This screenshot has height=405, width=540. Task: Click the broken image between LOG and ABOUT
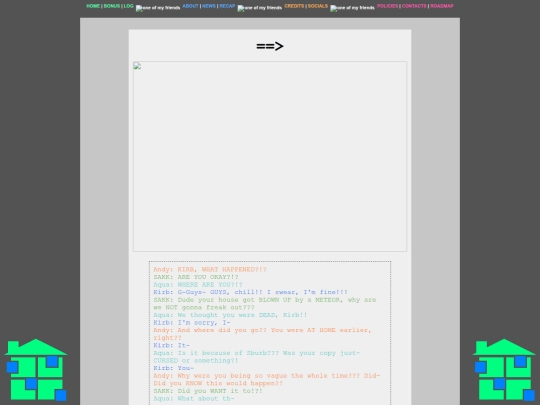[158, 8]
